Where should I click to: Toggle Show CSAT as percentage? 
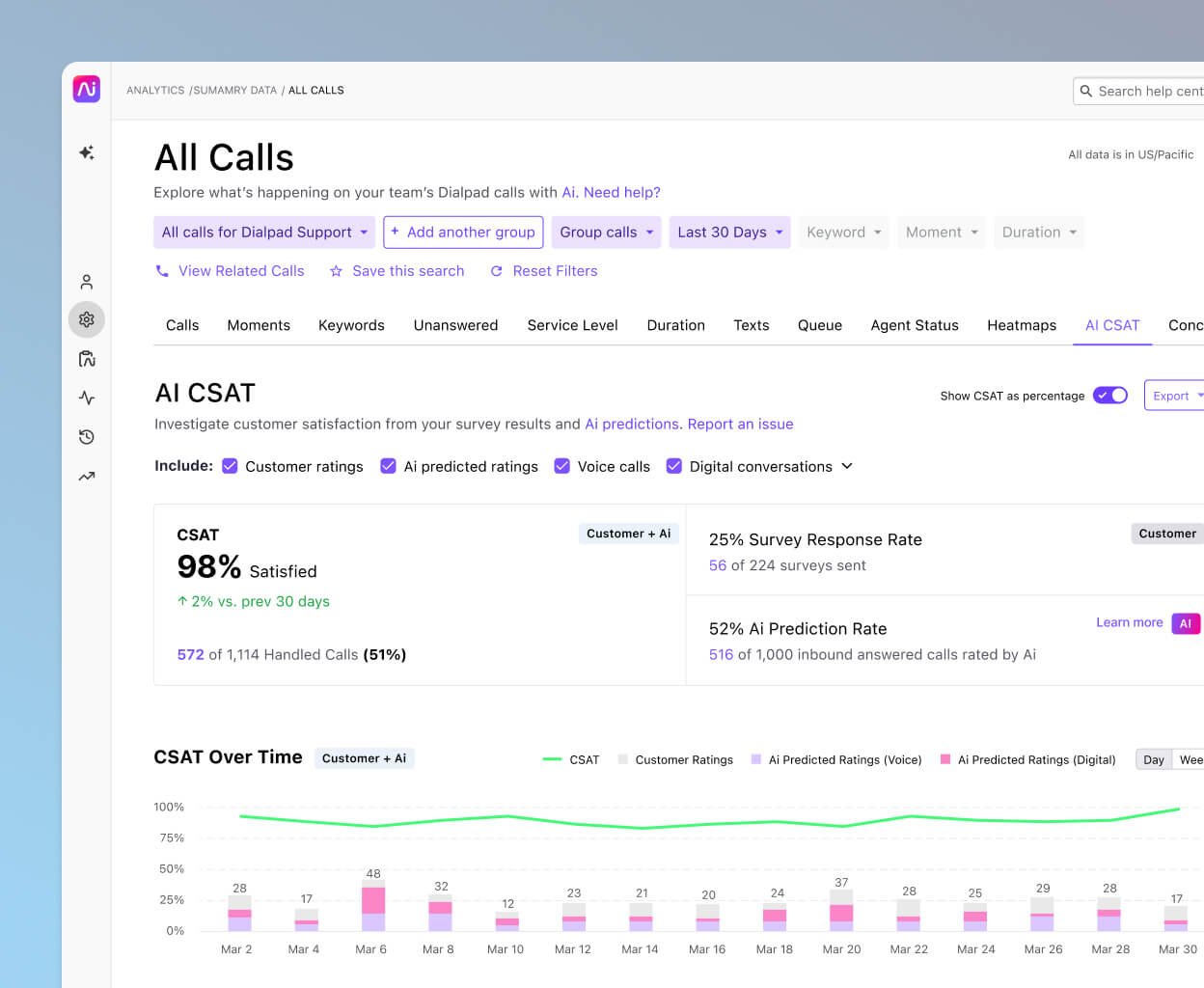1109,395
